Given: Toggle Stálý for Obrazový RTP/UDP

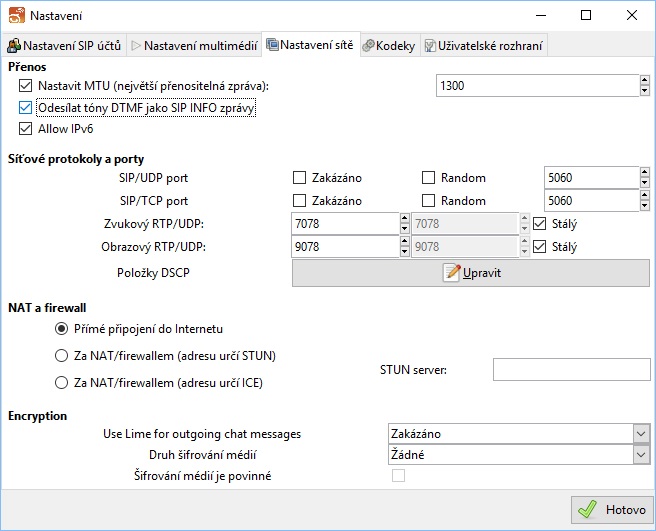Looking at the screenshot, I should (x=540, y=247).
